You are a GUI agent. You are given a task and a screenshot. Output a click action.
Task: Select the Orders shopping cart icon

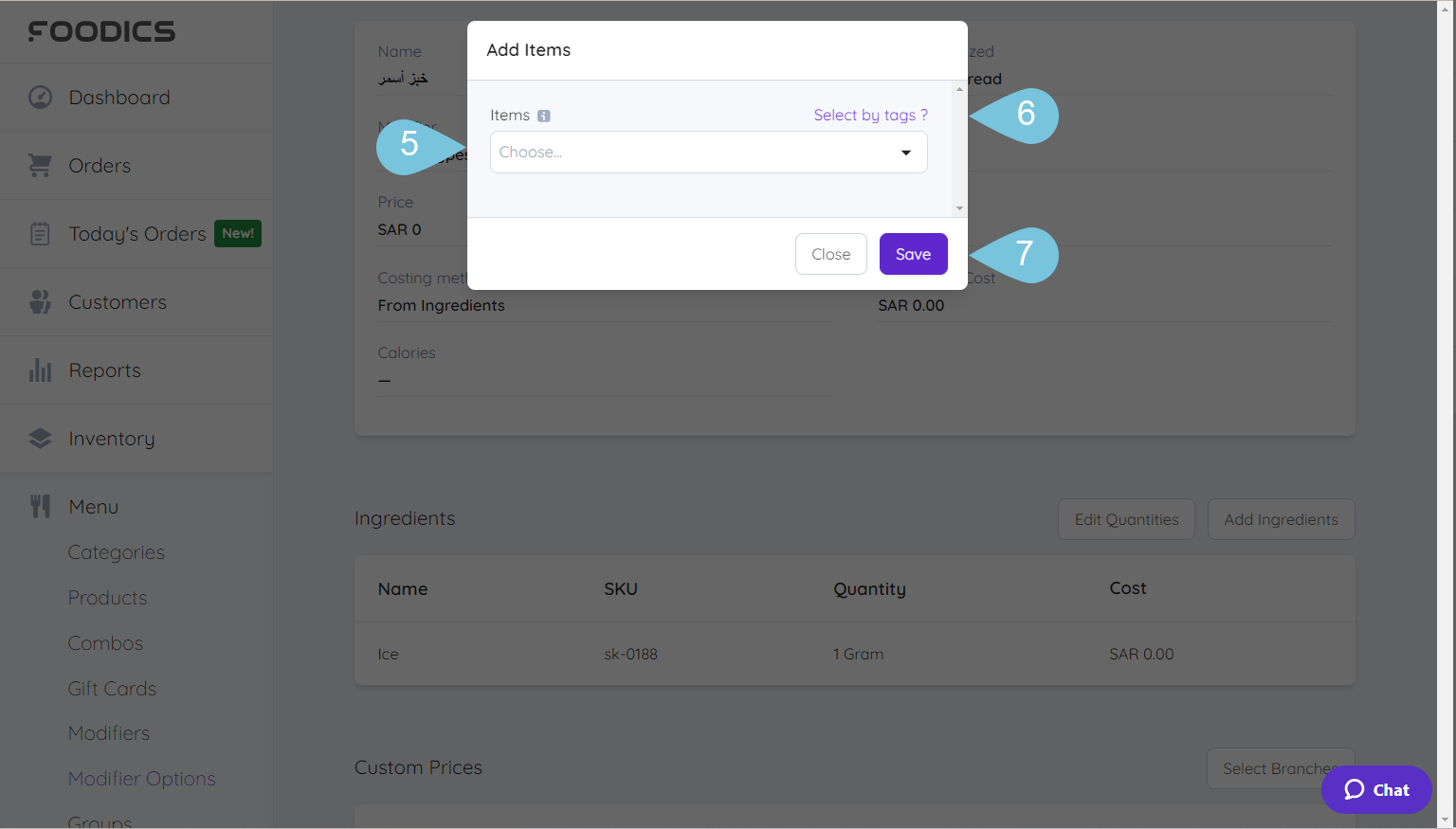pyautogui.click(x=40, y=165)
